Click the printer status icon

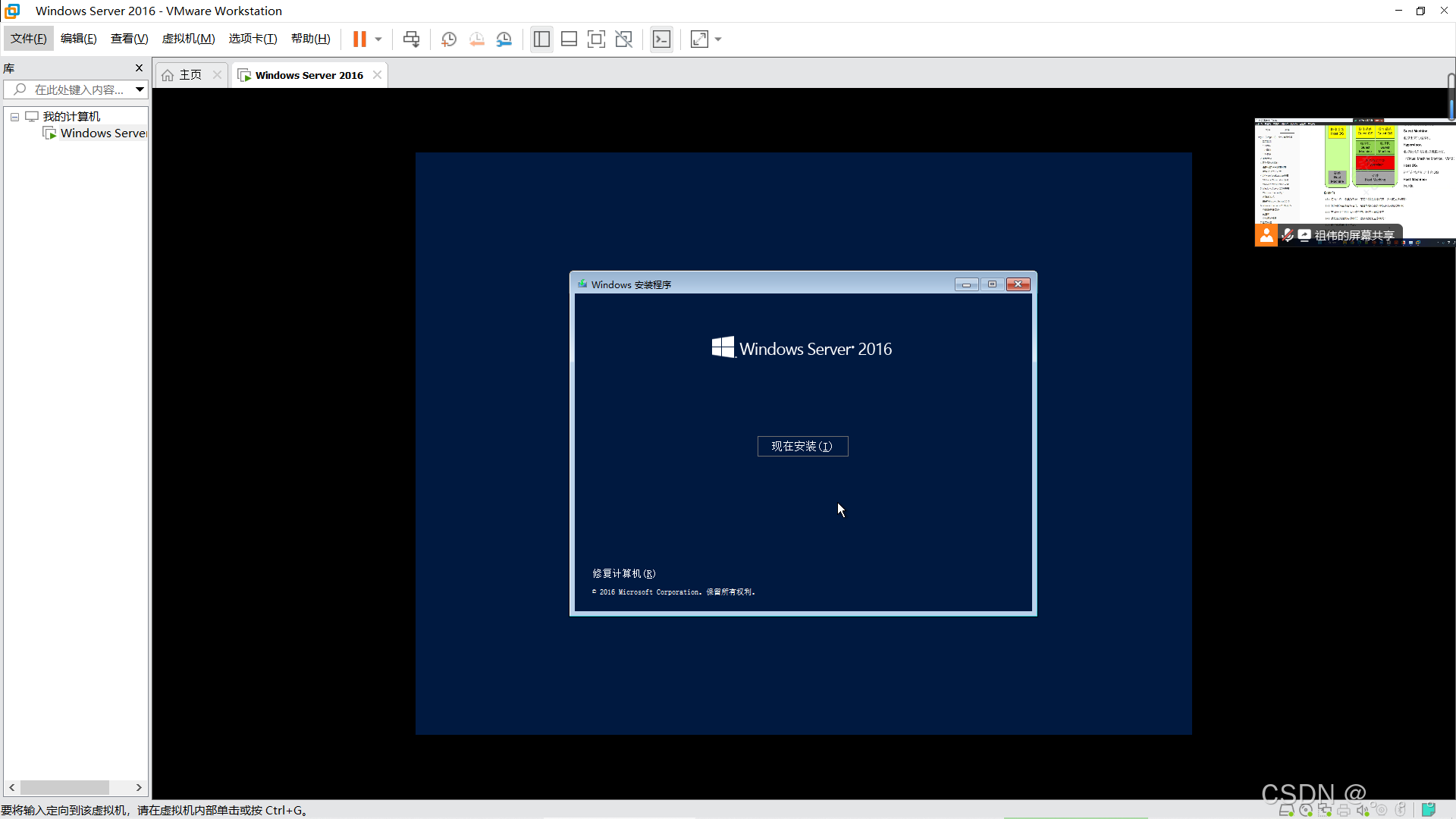coord(1344,811)
